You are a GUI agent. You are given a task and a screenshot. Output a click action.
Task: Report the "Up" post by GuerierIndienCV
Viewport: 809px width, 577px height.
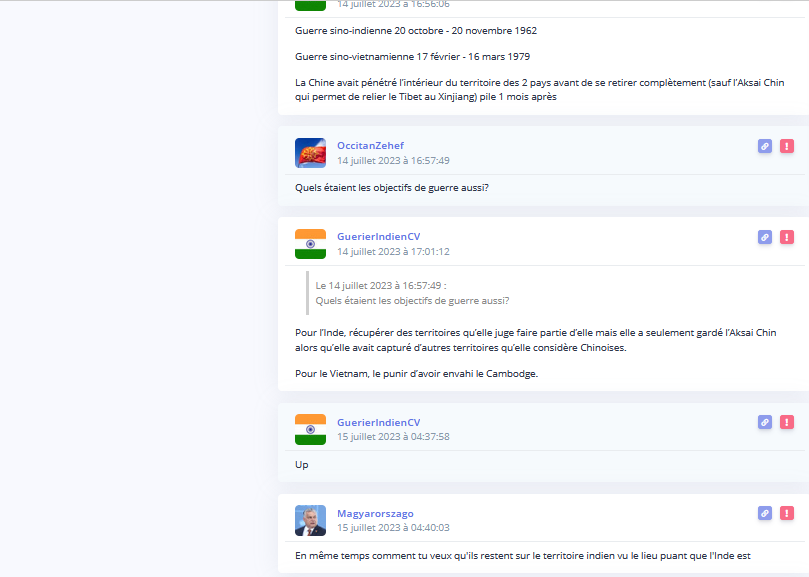[x=786, y=422]
